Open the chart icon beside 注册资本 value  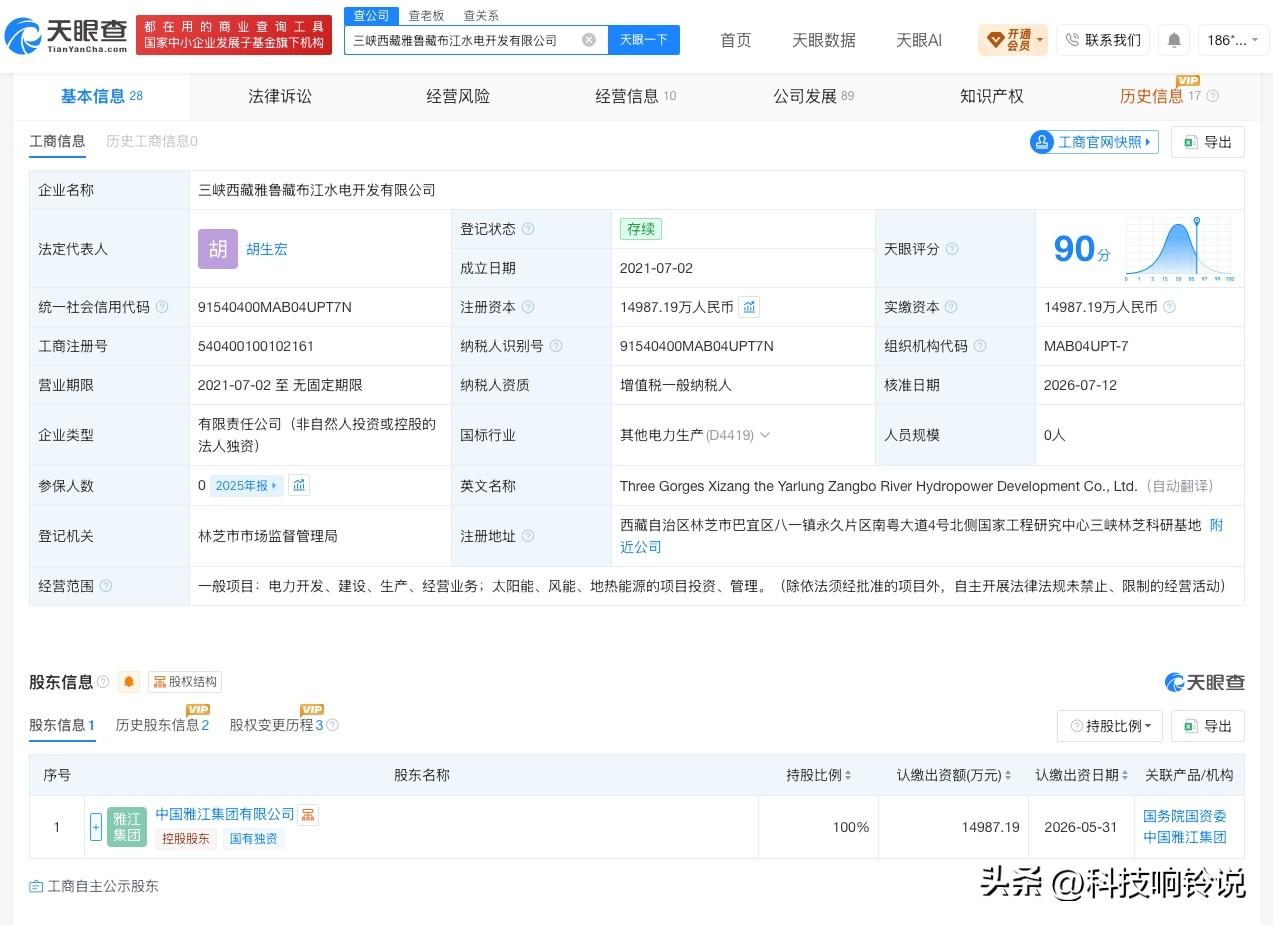[749, 307]
